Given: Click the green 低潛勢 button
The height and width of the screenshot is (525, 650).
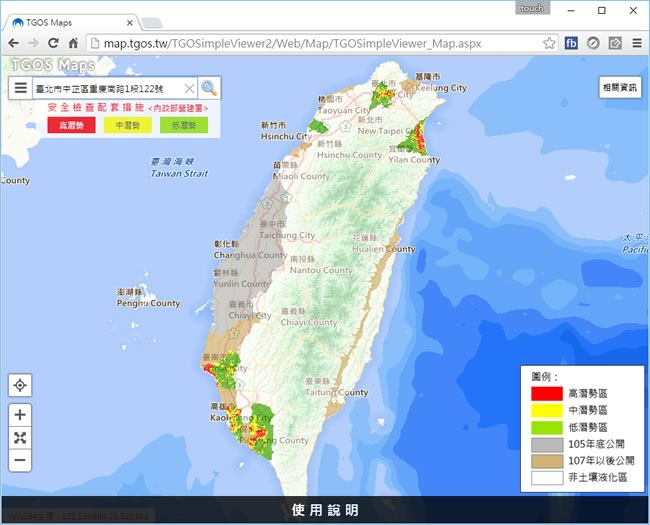Looking at the screenshot, I should click(183, 125).
